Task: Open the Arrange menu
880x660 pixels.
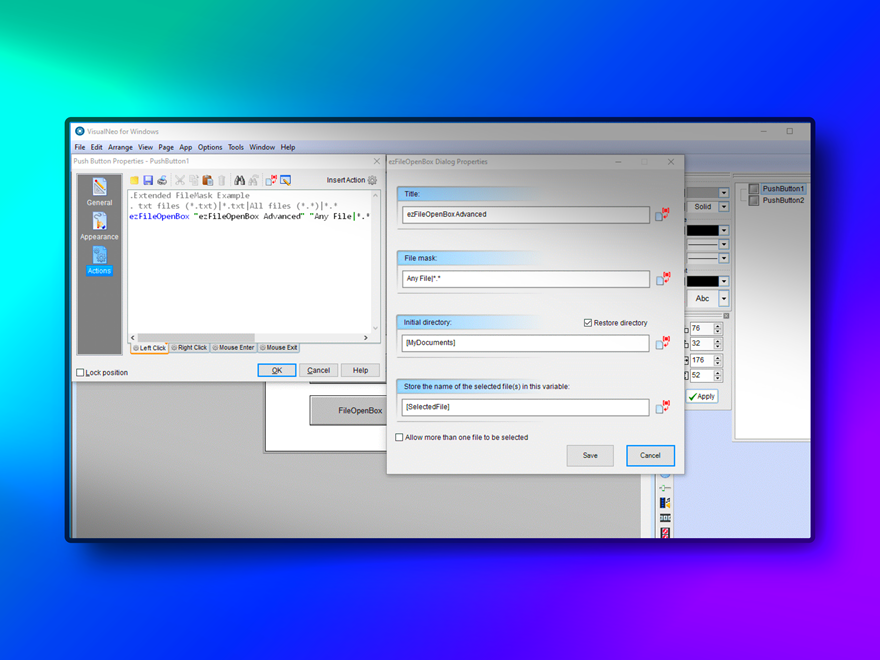Action: pos(120,147)
